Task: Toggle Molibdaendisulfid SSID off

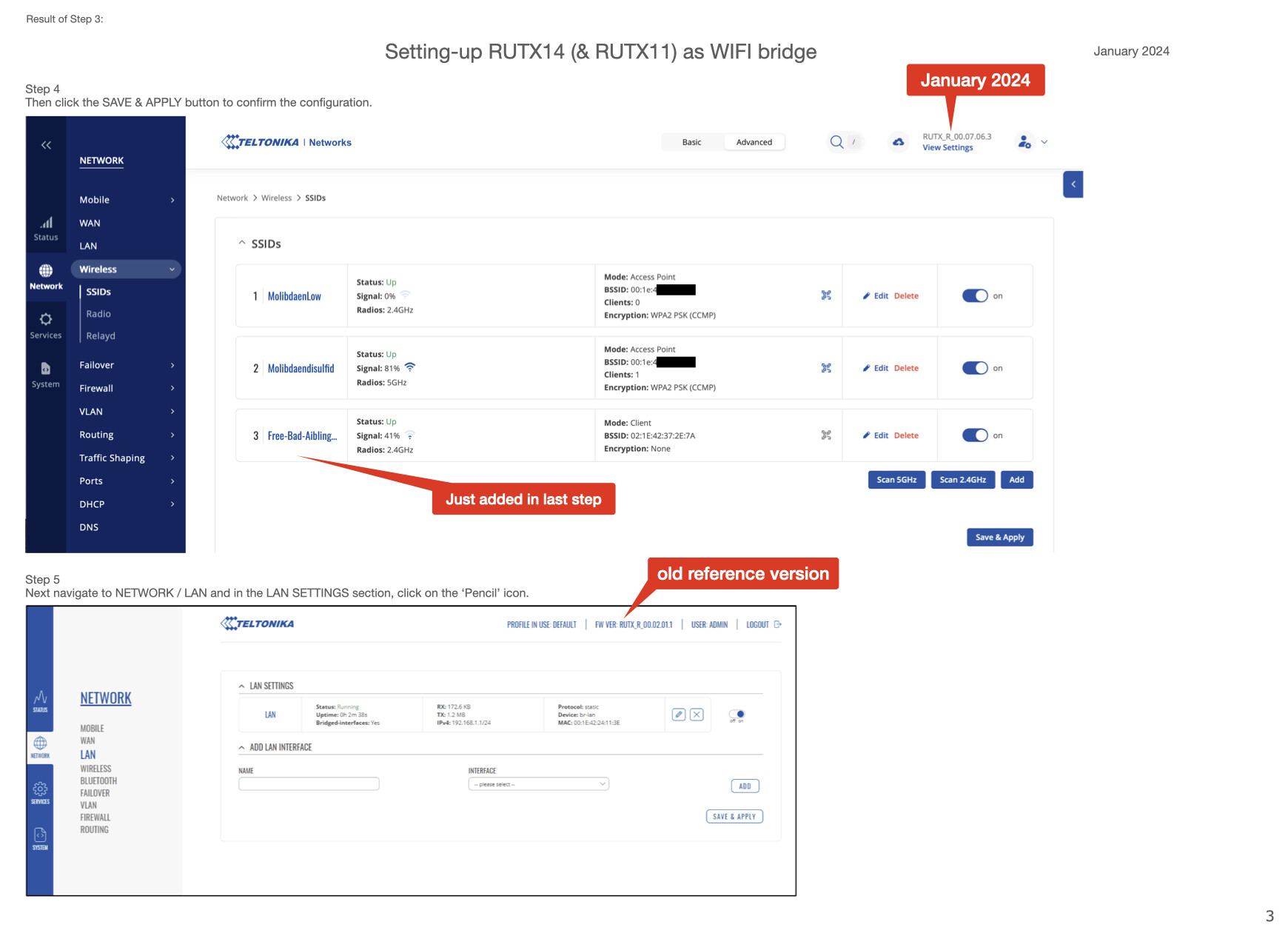Action: pos(975,368)
